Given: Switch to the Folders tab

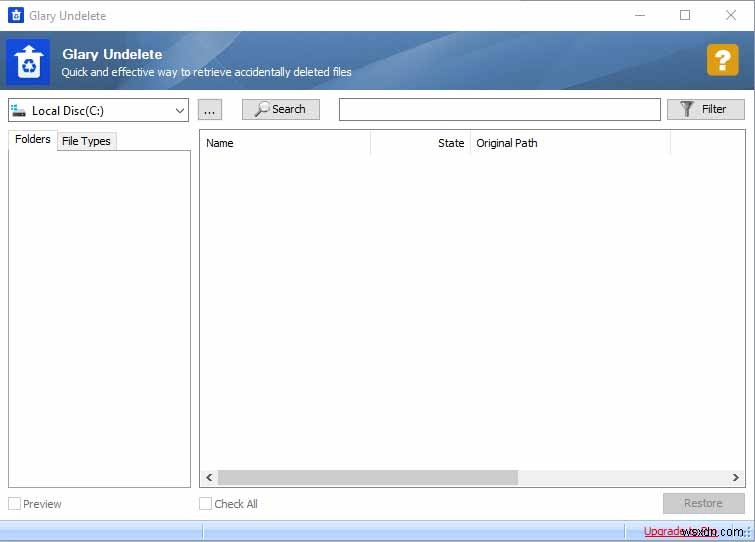Looking at the screenshot, I should (x=33, y=140).
